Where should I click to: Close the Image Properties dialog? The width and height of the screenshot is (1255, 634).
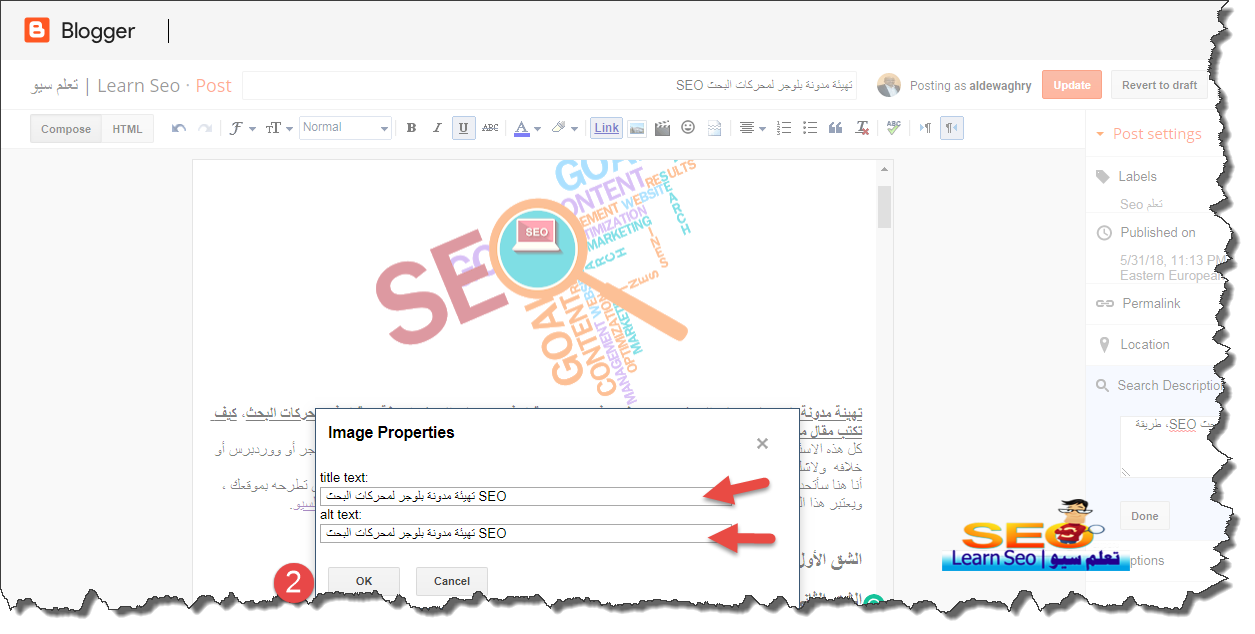tap(762, 443)
